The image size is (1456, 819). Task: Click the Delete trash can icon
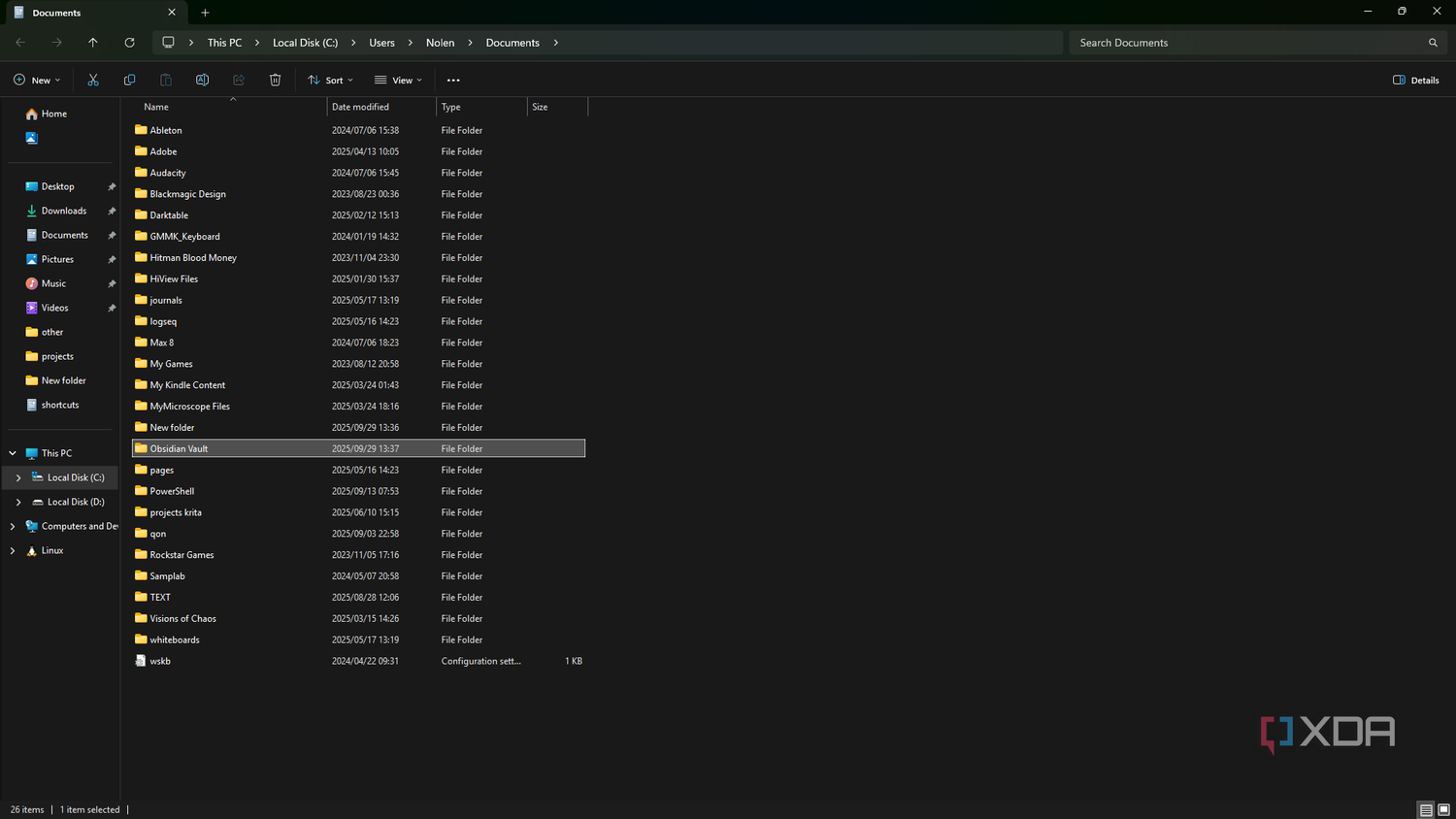tap(275, 80)
